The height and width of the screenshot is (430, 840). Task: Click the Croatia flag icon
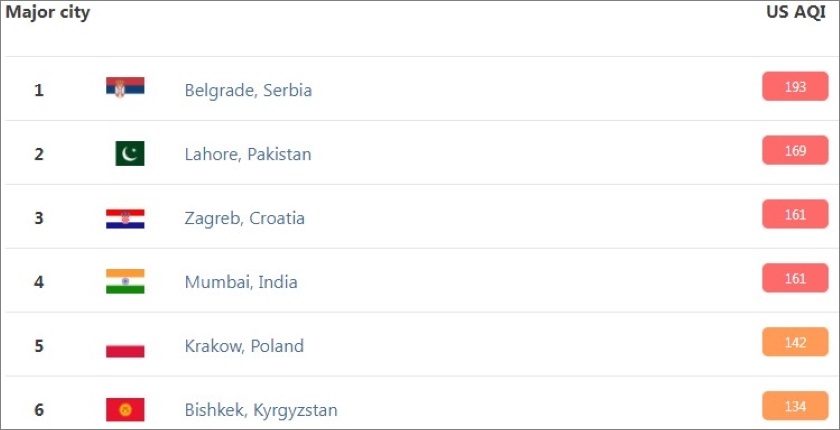125,218
